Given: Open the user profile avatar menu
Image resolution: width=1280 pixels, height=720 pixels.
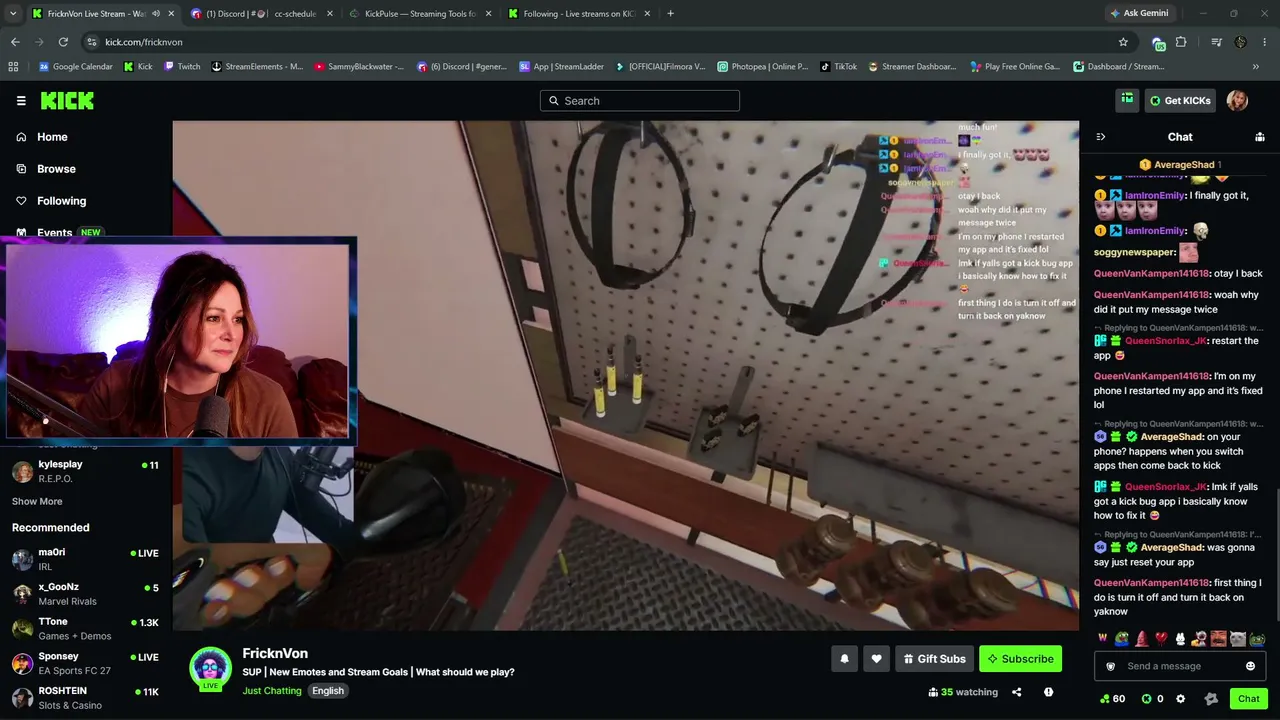Looking at the screenshot, I should [x=1237, y=100].
